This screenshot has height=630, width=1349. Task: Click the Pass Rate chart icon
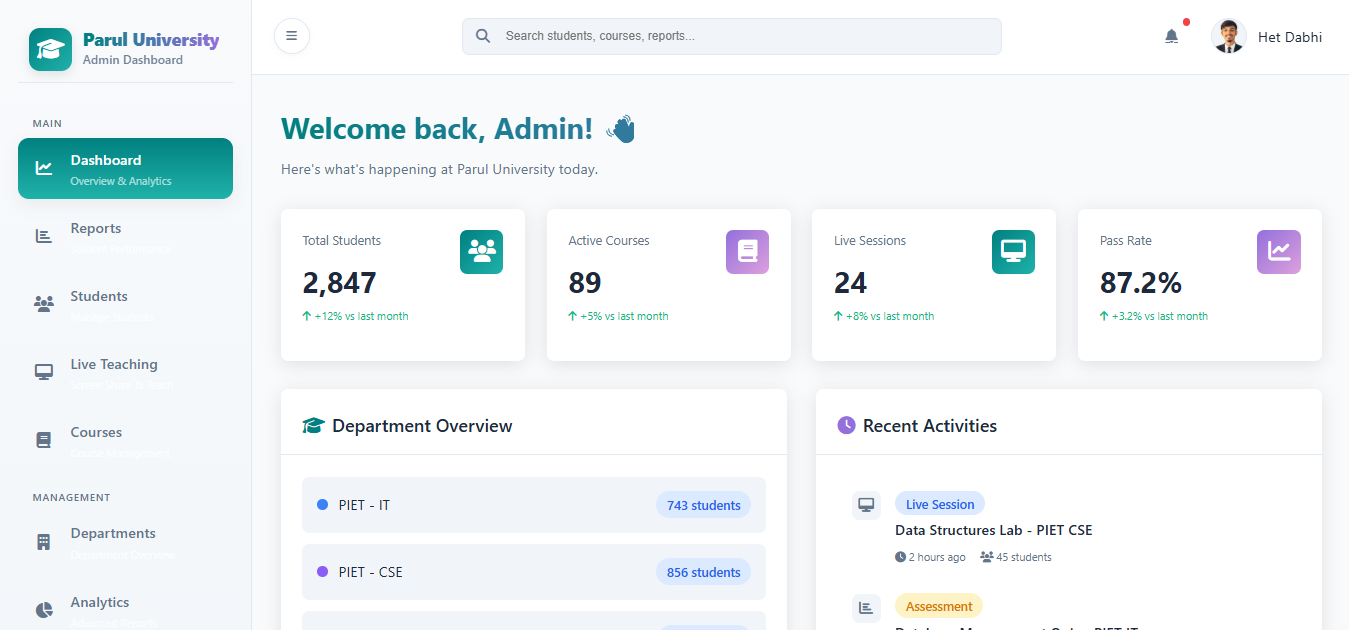pyautogui.click(x=1278, y=252)
